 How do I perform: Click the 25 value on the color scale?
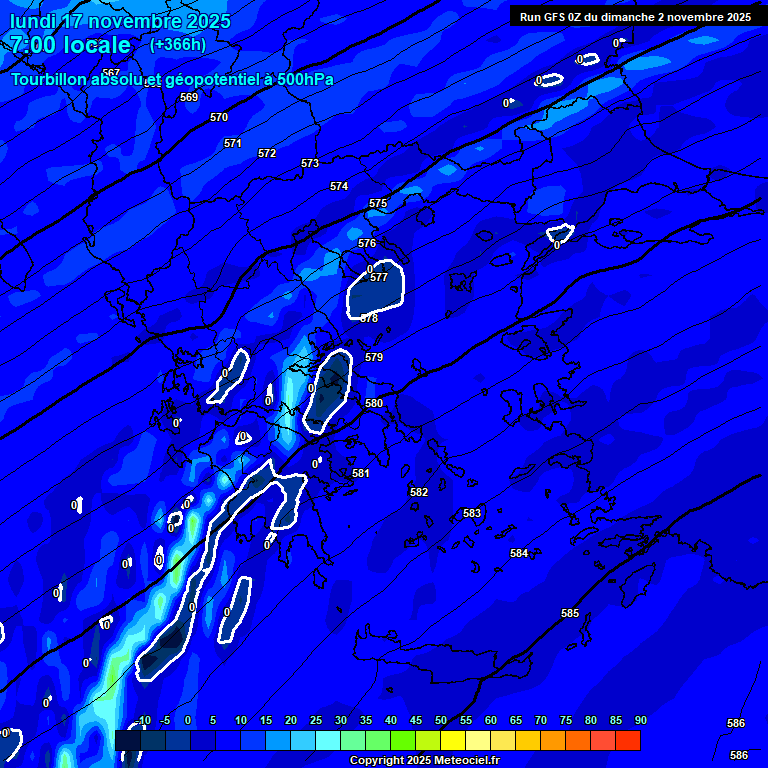pos(316,721)
